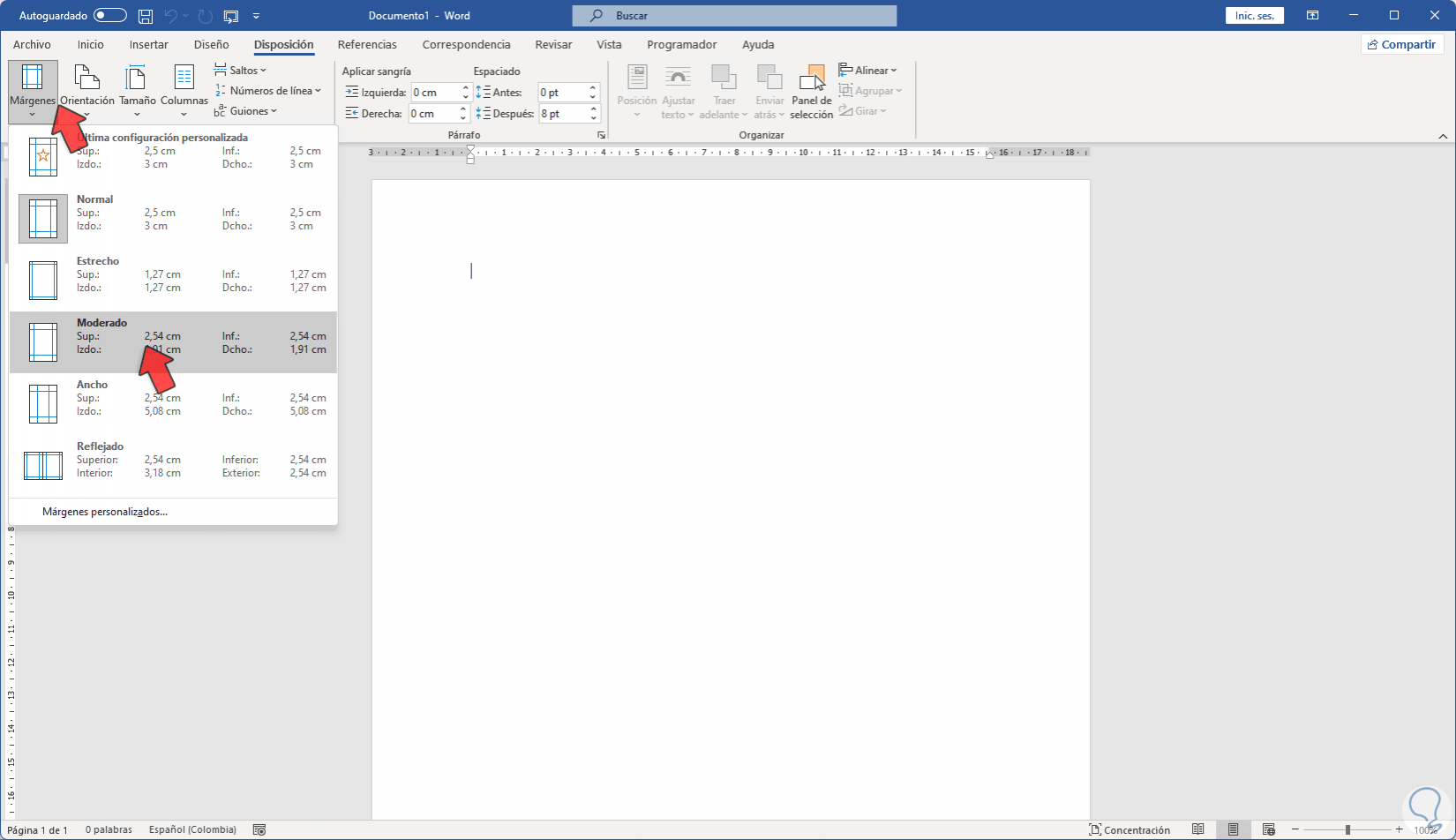
Task: Click the Inic. ses. sign-in button
Action: coord(1254,14)
